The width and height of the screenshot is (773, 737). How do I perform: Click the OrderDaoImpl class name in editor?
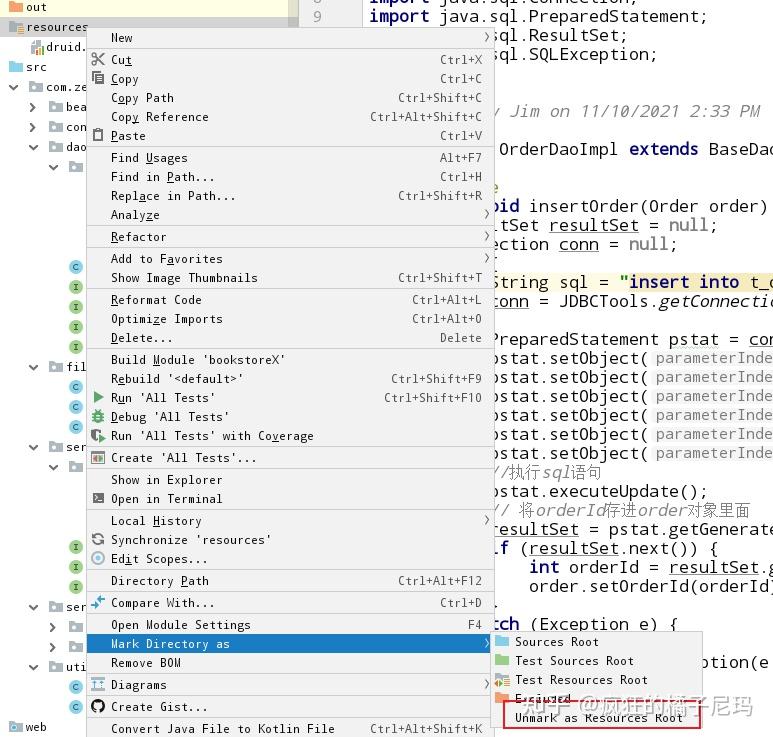click(558, 149)
